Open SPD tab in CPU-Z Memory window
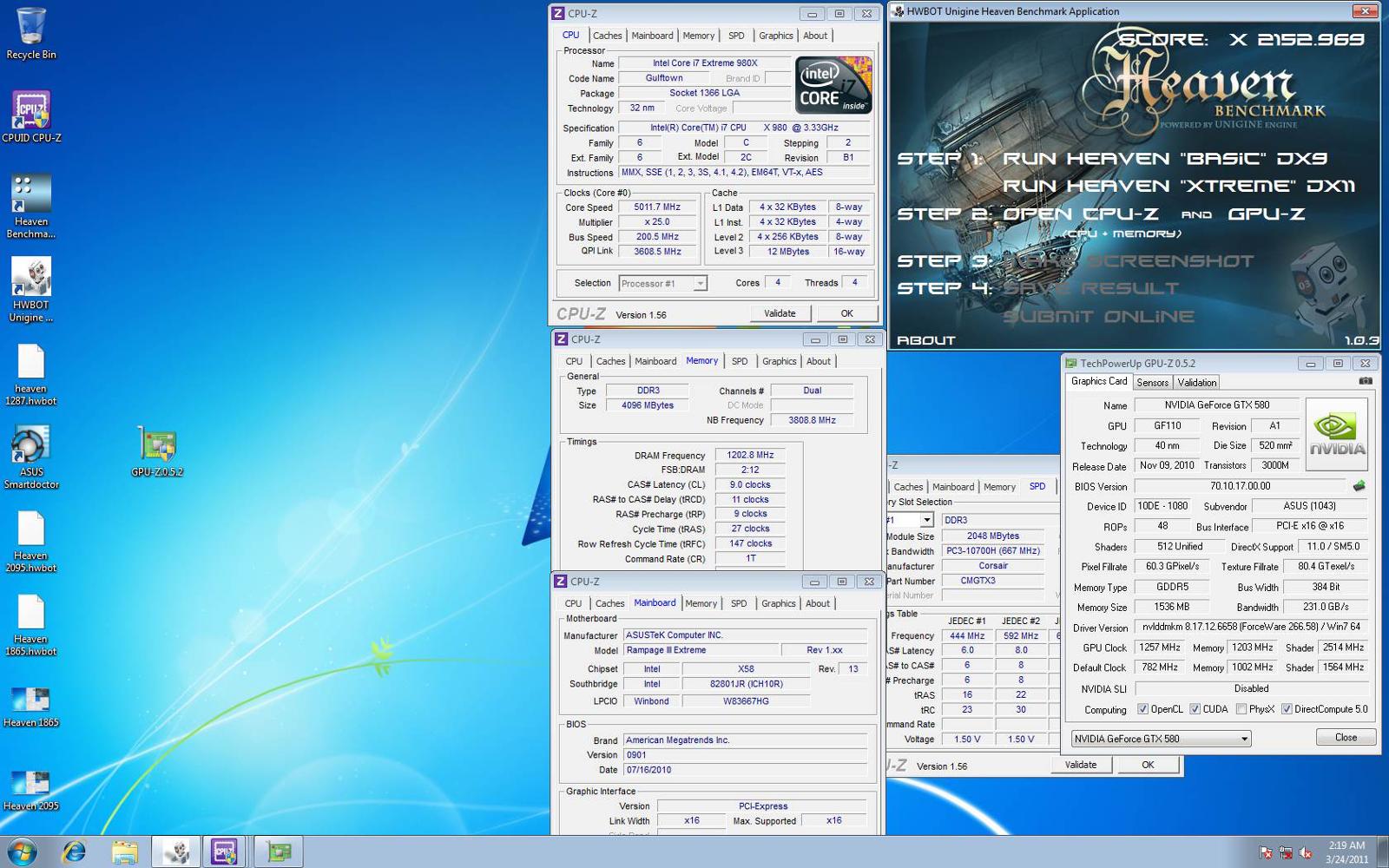The image size is (1389, 868). pyautogui.click(x=739, y=361)
